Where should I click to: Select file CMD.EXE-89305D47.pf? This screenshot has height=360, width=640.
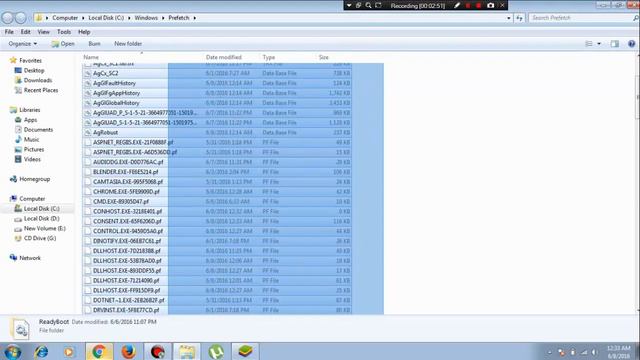[x=121, y=201]
